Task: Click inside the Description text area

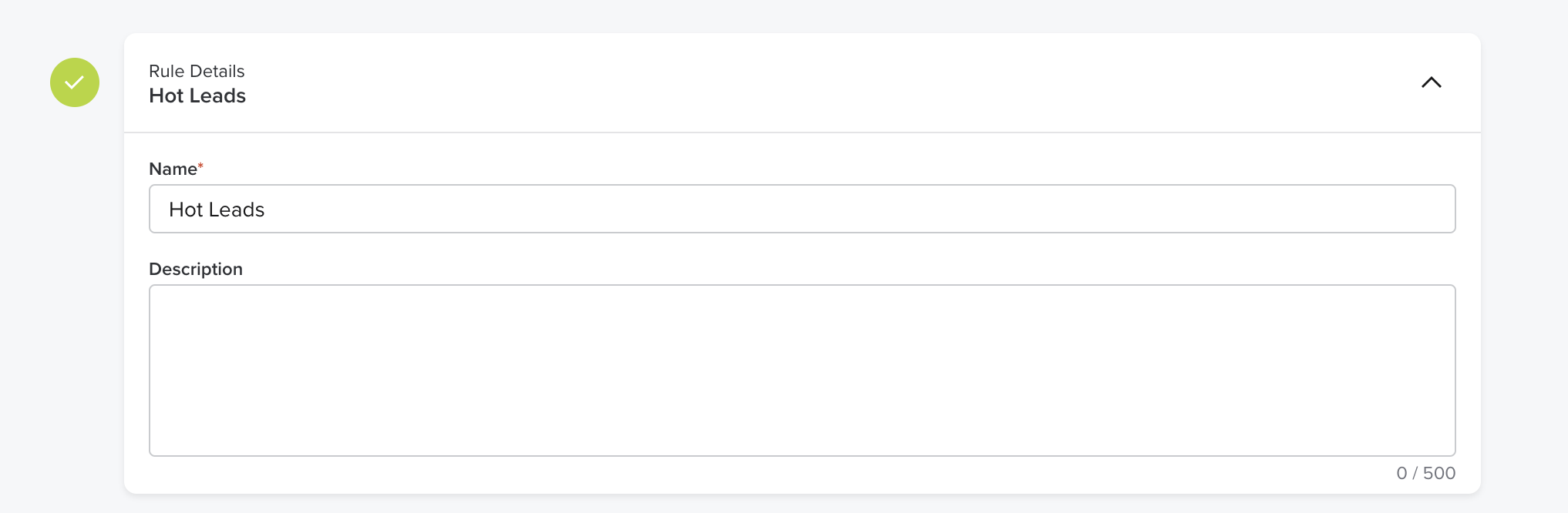Action: 802,370
